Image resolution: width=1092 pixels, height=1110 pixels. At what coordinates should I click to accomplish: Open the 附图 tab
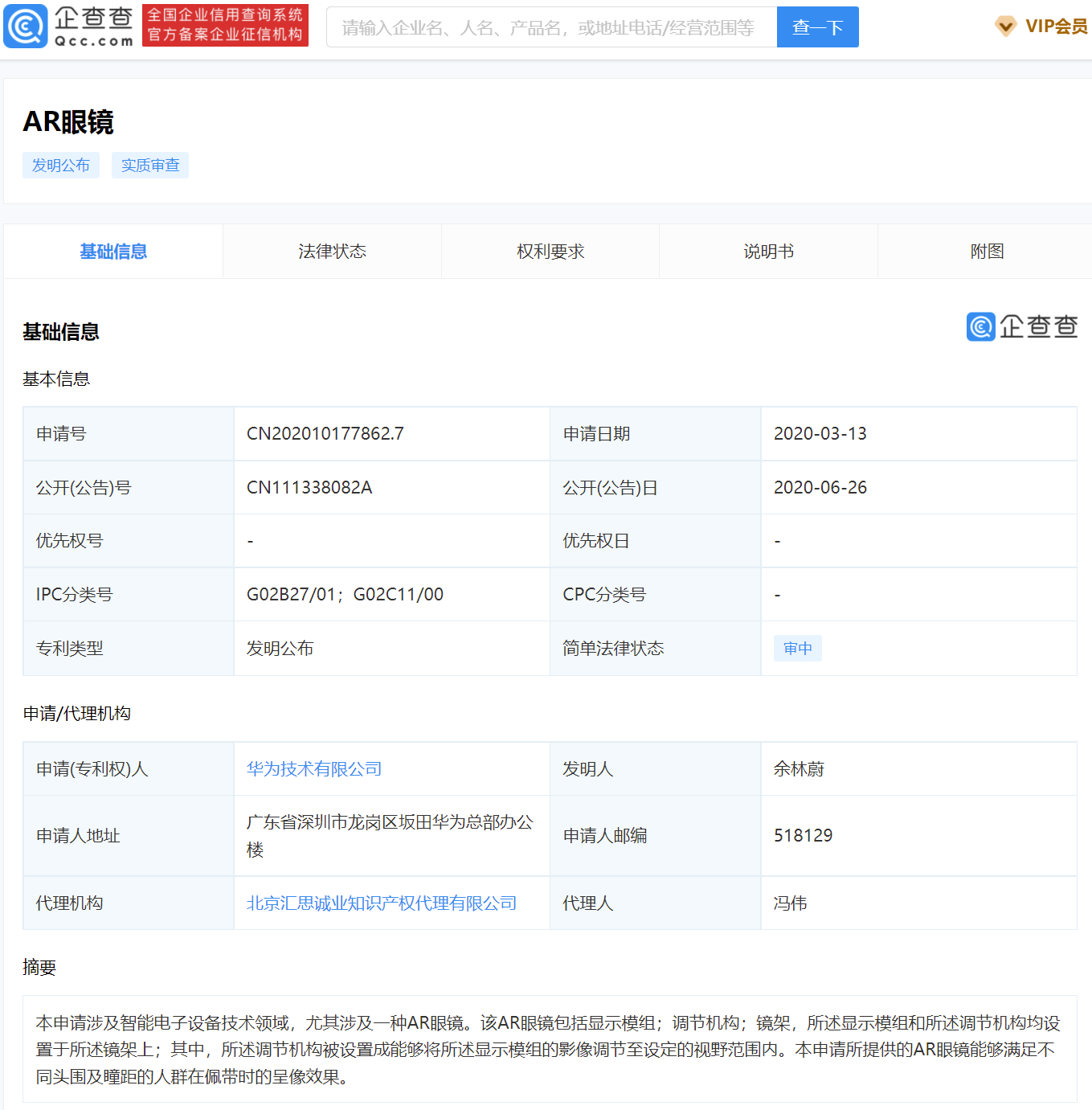984,251
